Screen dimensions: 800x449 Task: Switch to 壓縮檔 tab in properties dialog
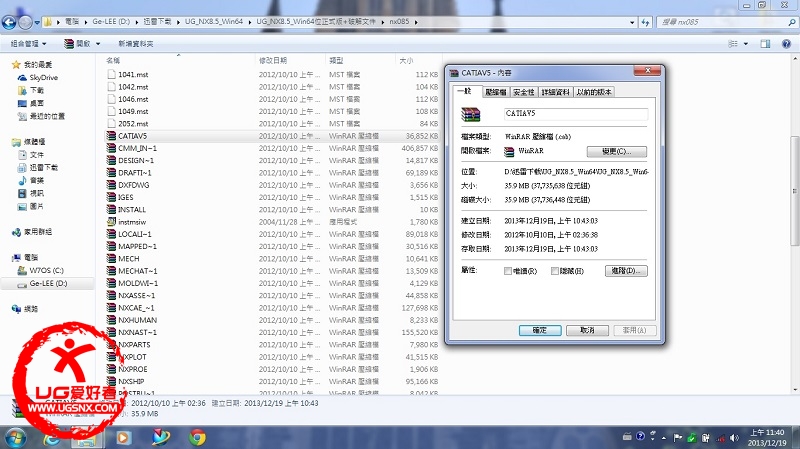tap(496, 92)
